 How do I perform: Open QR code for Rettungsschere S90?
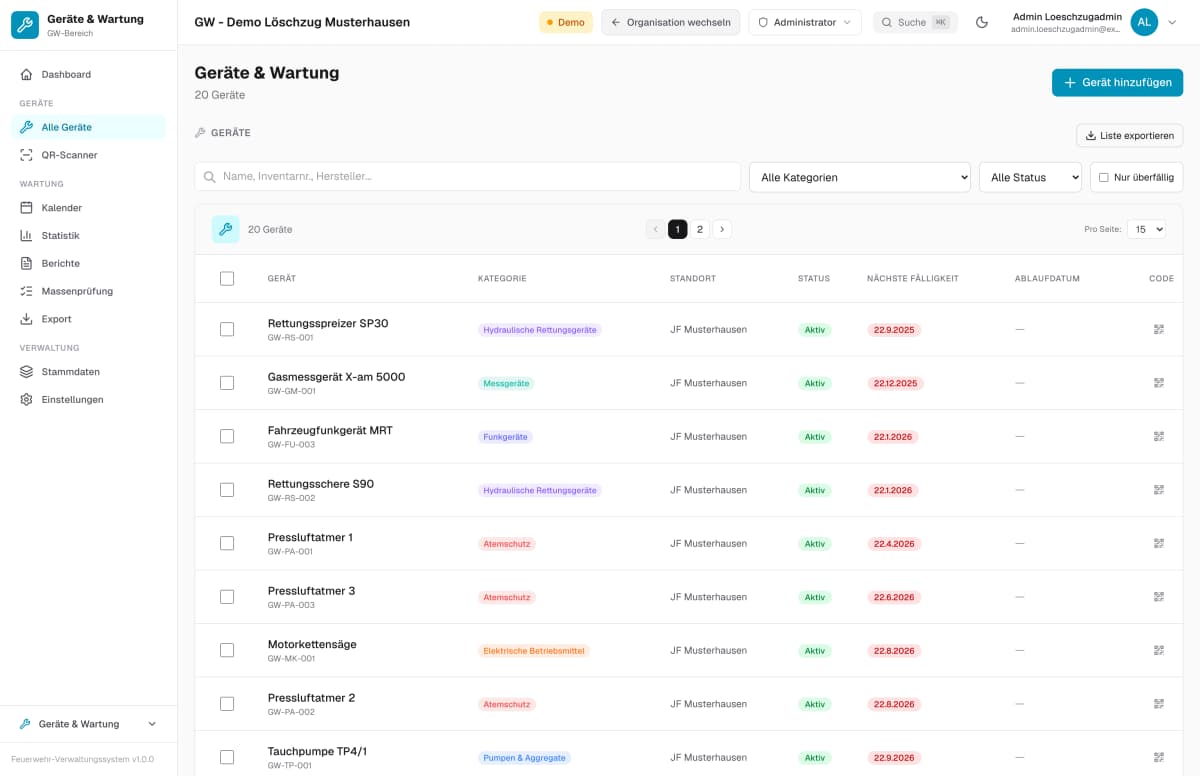[1159, 490]
